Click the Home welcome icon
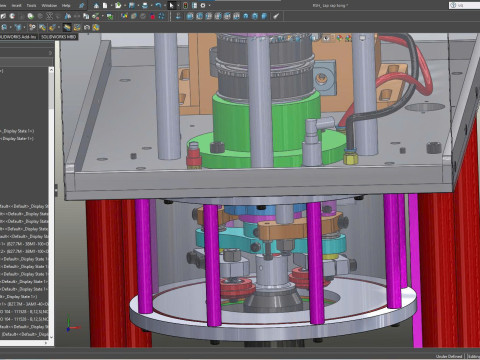The height and width of the screenshot is (360, 480). coord(96,6)
